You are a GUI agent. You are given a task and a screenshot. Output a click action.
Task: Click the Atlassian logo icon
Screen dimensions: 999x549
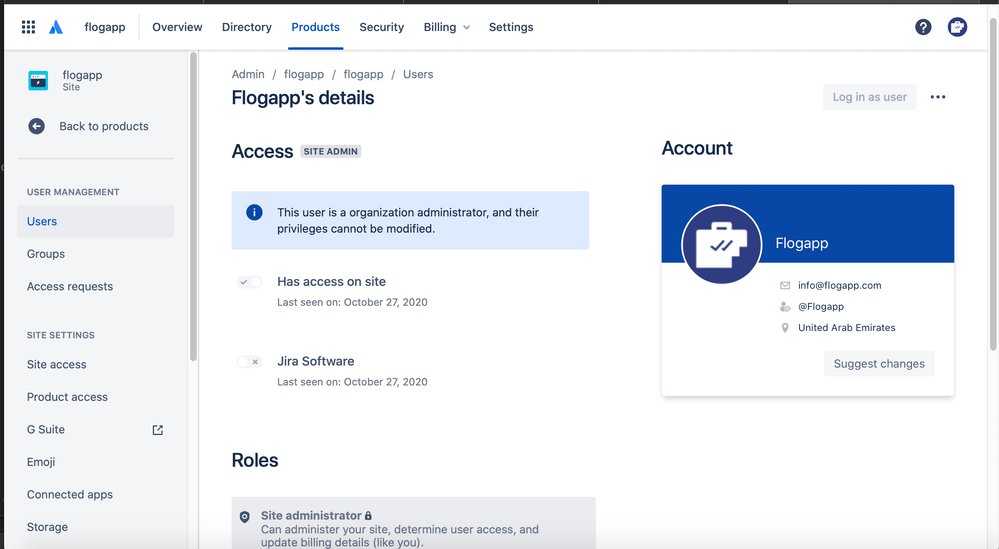coord(56,27)
